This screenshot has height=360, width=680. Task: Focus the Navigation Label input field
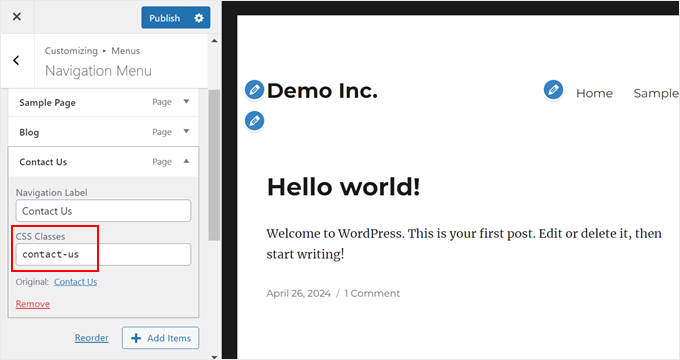(x=103, y=211)
